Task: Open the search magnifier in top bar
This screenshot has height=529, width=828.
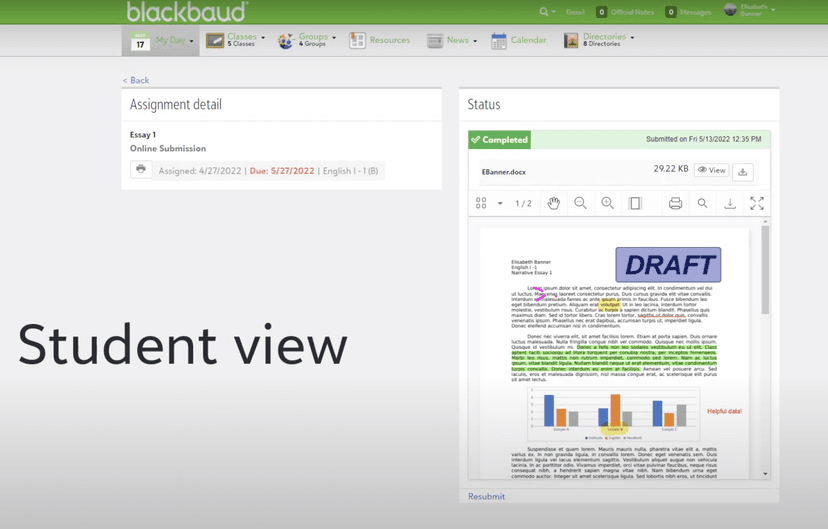Action: coord(543,12)
